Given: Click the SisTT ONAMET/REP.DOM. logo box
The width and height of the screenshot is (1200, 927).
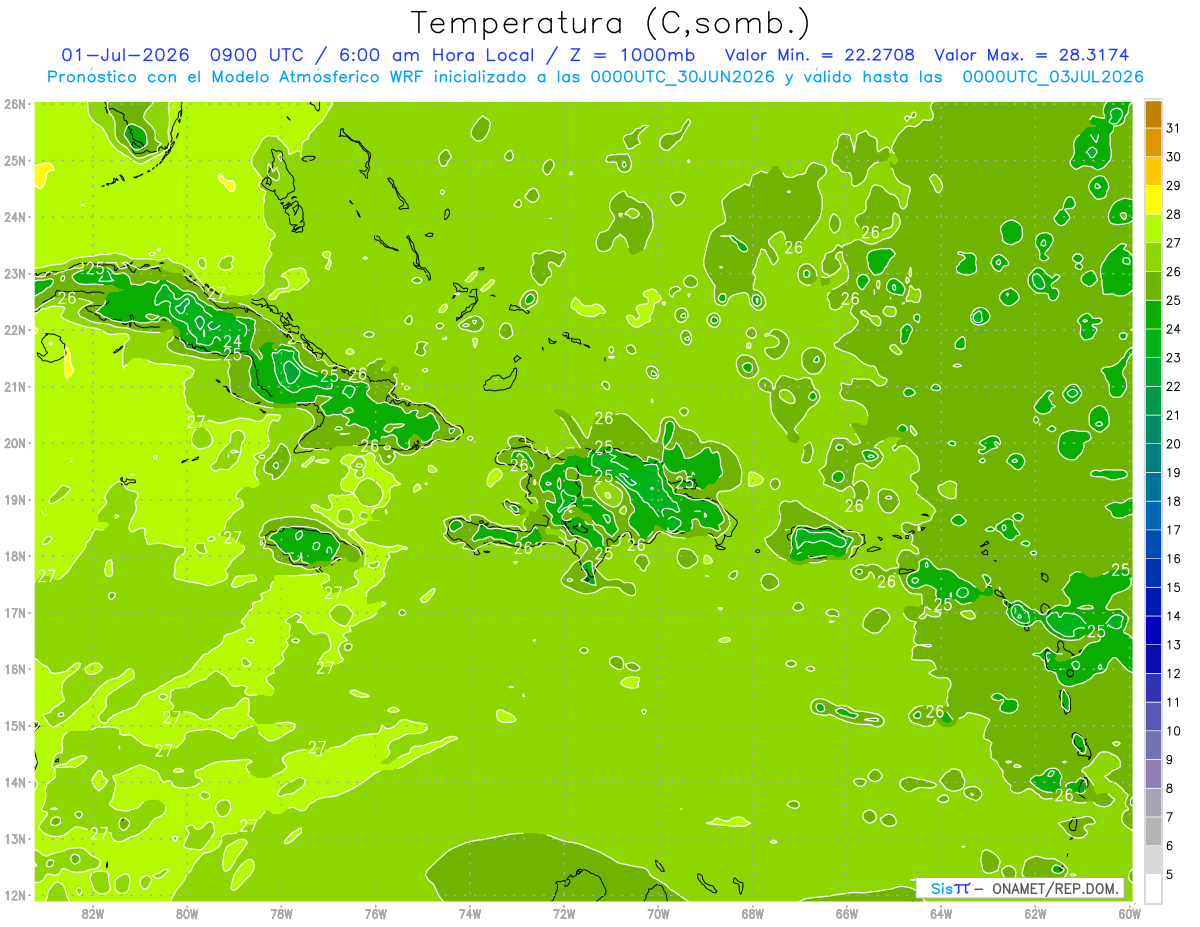Looking at the screenshot, I should [x=1020, y=888].
